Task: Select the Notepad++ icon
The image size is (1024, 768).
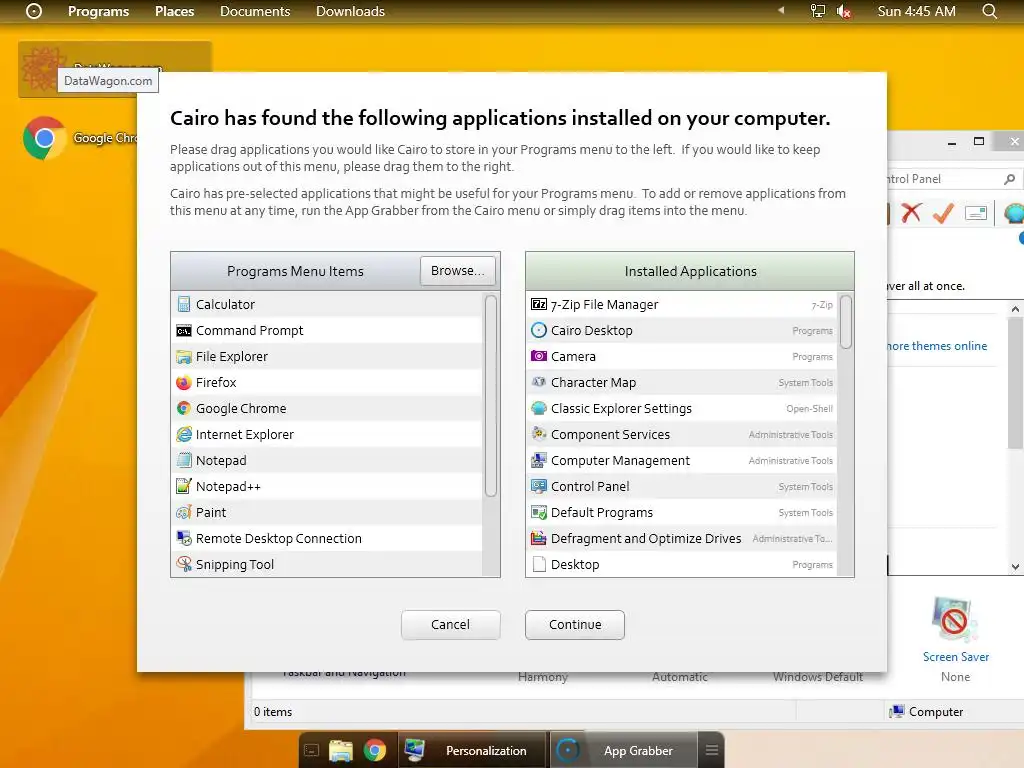Action: click(x=184, y=486)
